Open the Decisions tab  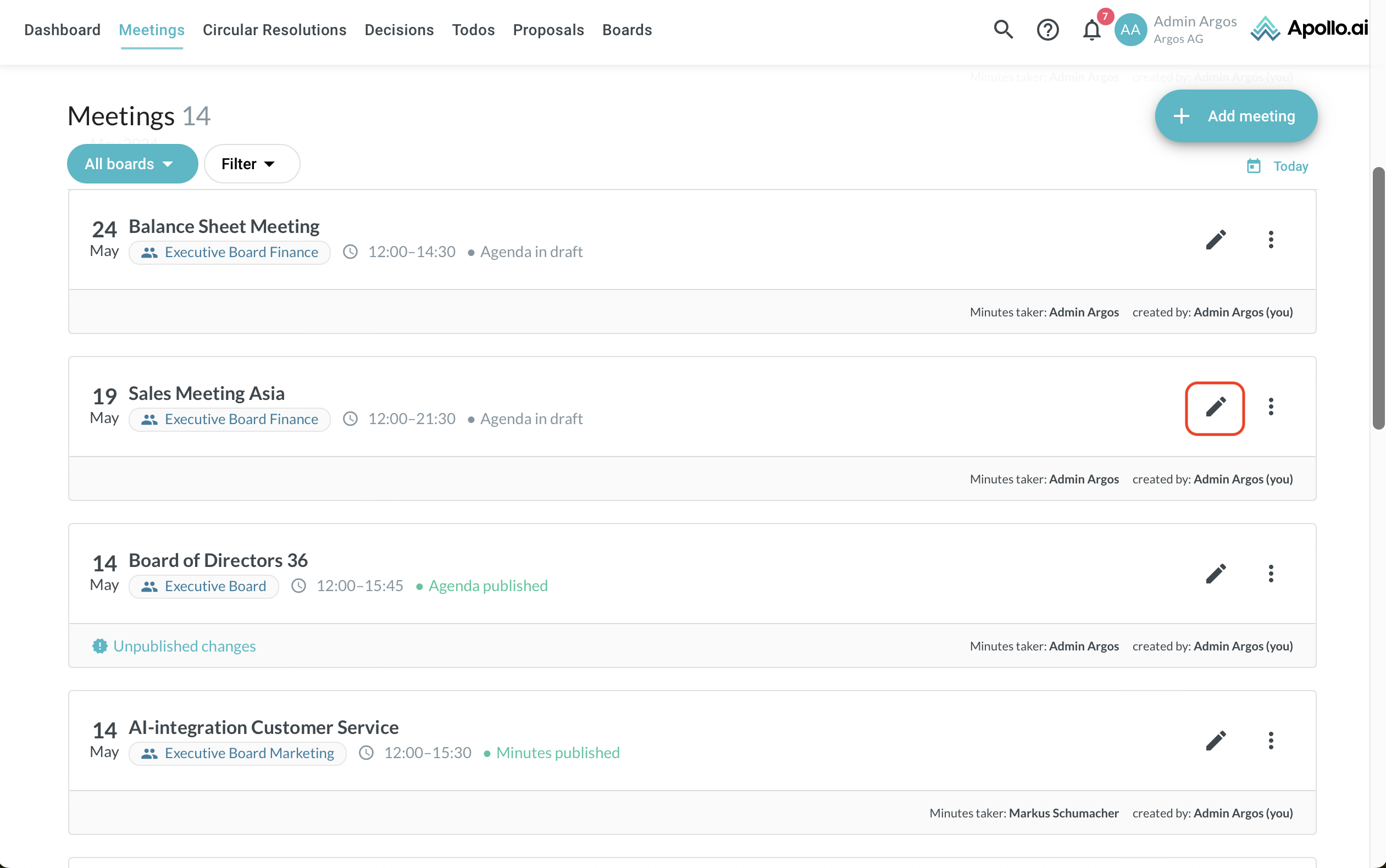point(399,30)
